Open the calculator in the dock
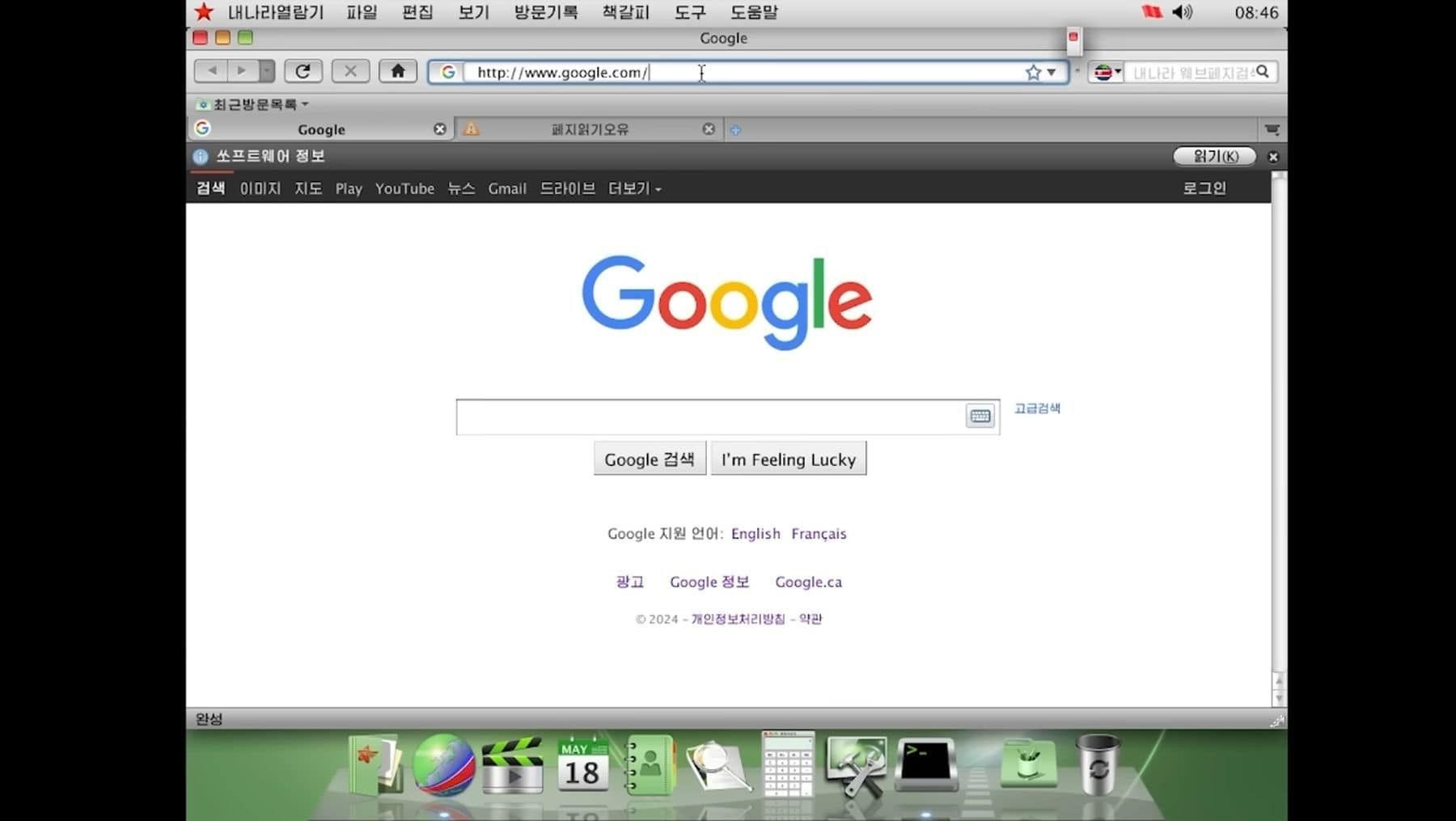This screenshot has width=1456, height=821. pos(787,764)
